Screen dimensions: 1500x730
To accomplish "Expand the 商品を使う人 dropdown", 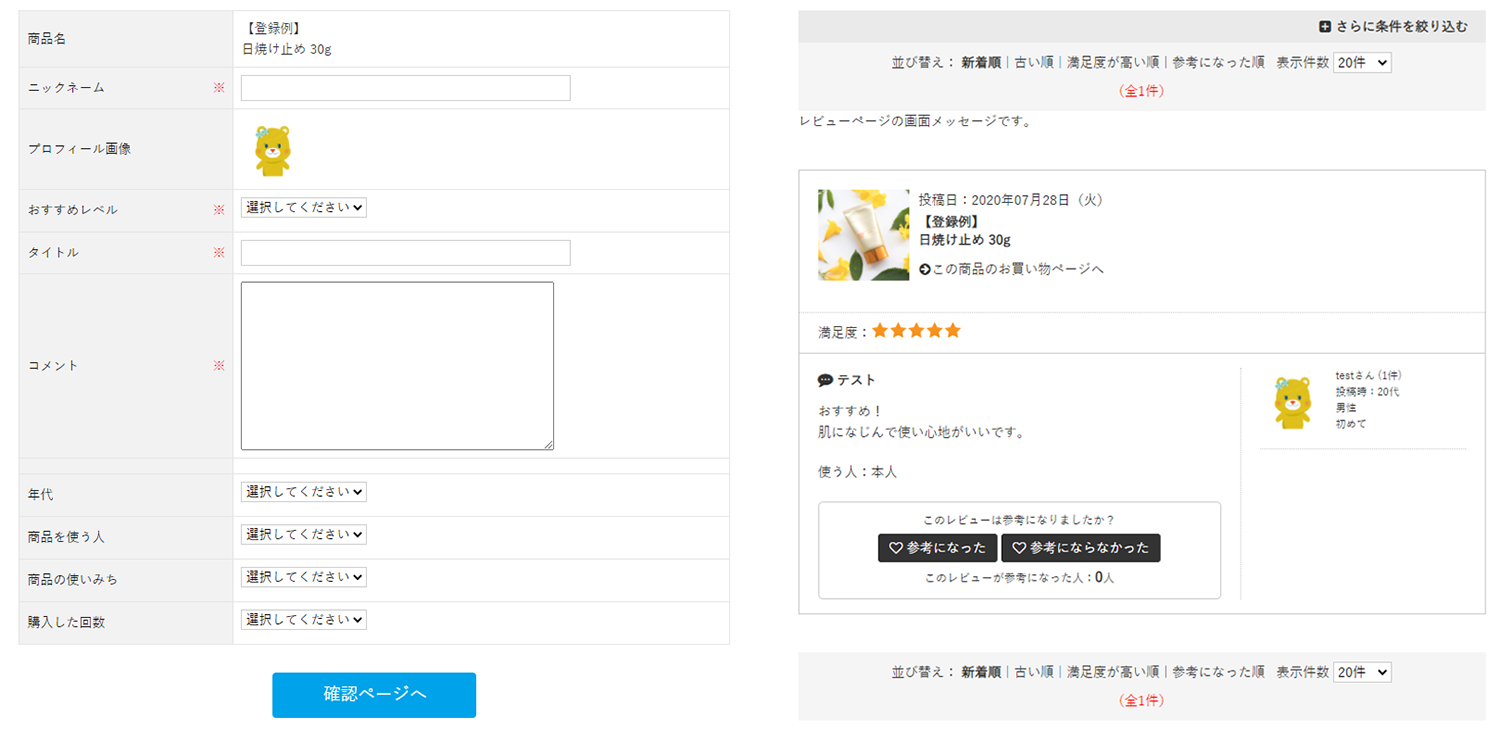I will (304, 535).
